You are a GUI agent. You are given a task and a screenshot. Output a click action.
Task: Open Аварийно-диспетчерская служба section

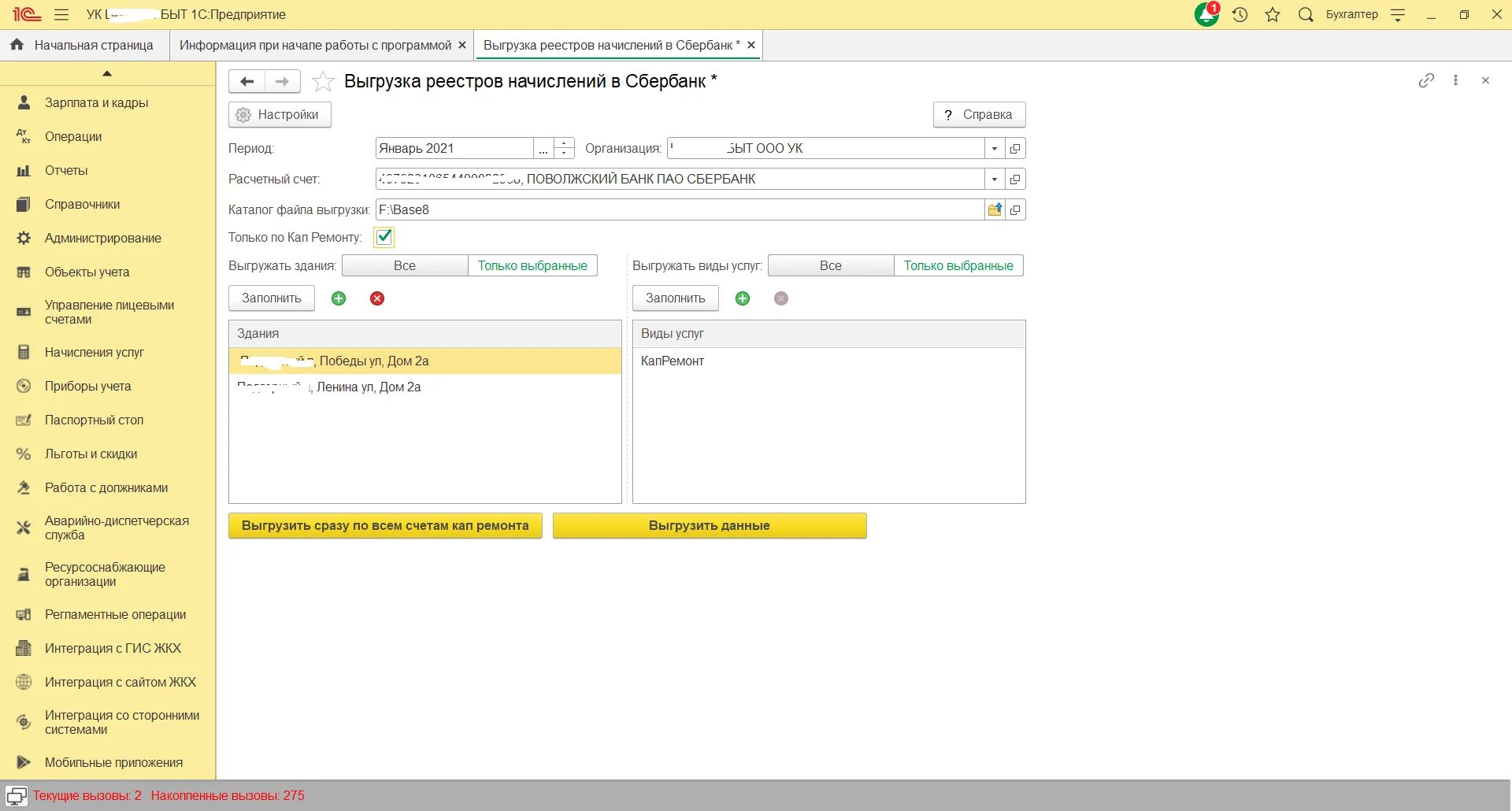117,528
